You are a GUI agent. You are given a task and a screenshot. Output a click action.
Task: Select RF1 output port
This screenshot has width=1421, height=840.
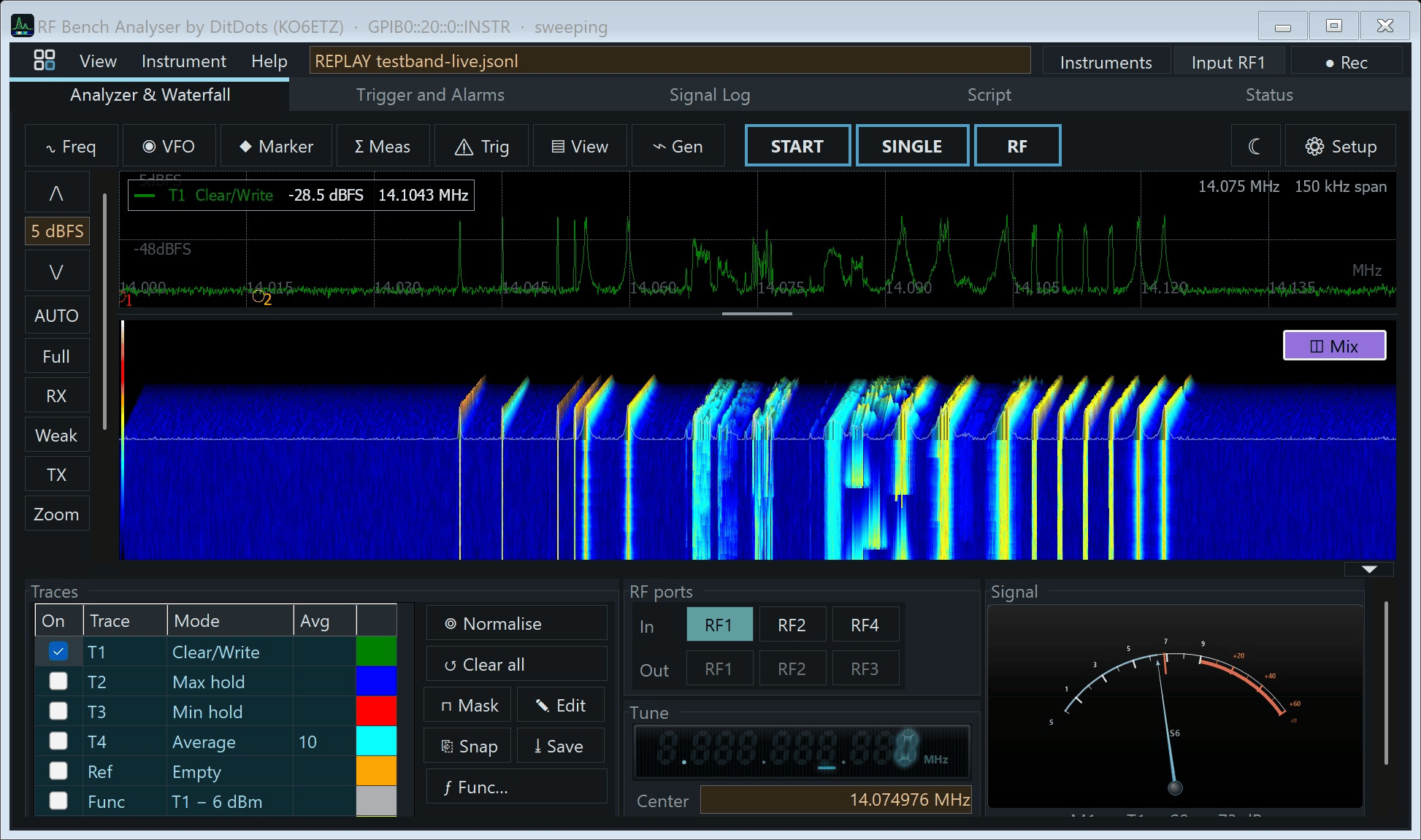(x=719, y=668)
